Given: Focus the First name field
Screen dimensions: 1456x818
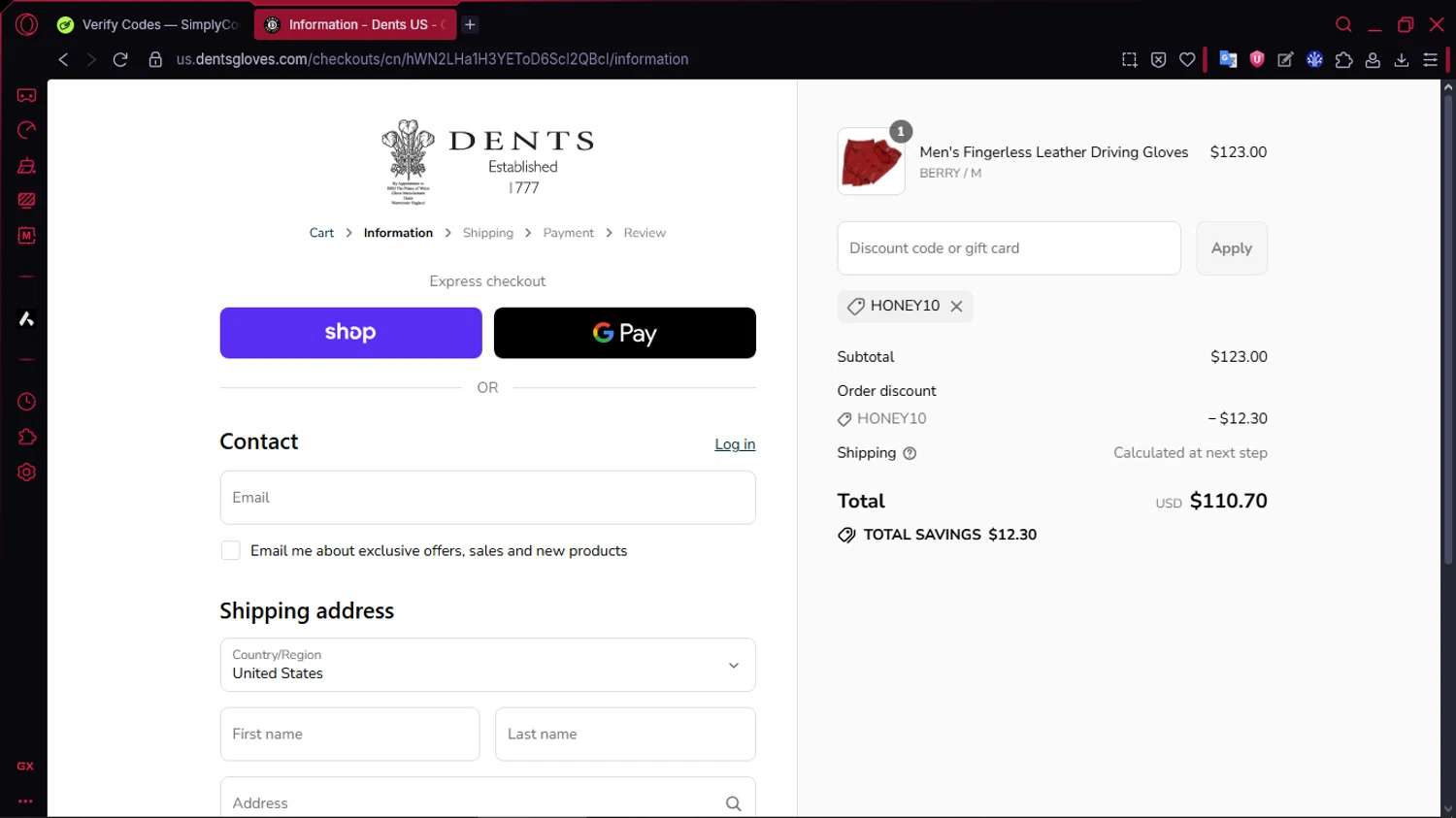Looking at the screenshot, I should pos(349,735).
